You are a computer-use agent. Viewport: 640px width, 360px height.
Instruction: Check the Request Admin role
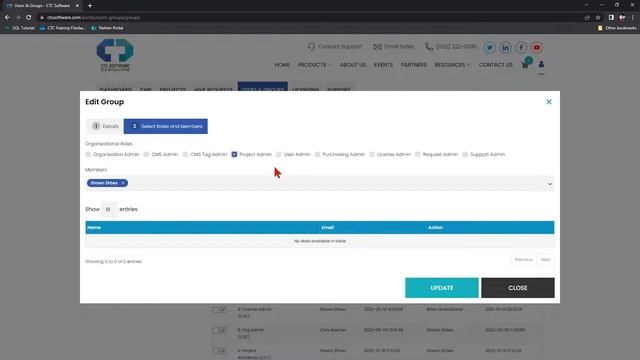(418, 154)
